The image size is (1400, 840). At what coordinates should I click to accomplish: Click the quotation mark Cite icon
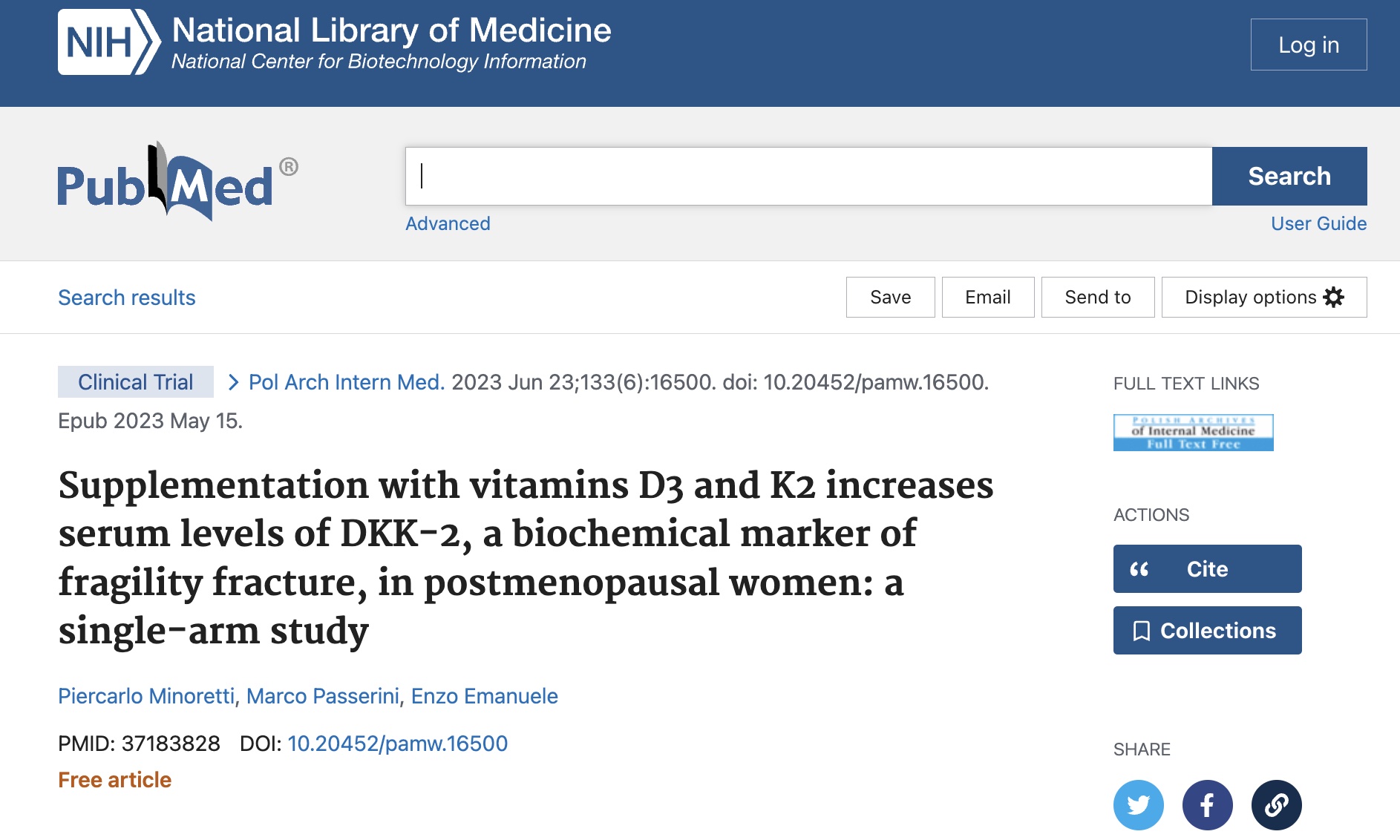point(1139,569)
